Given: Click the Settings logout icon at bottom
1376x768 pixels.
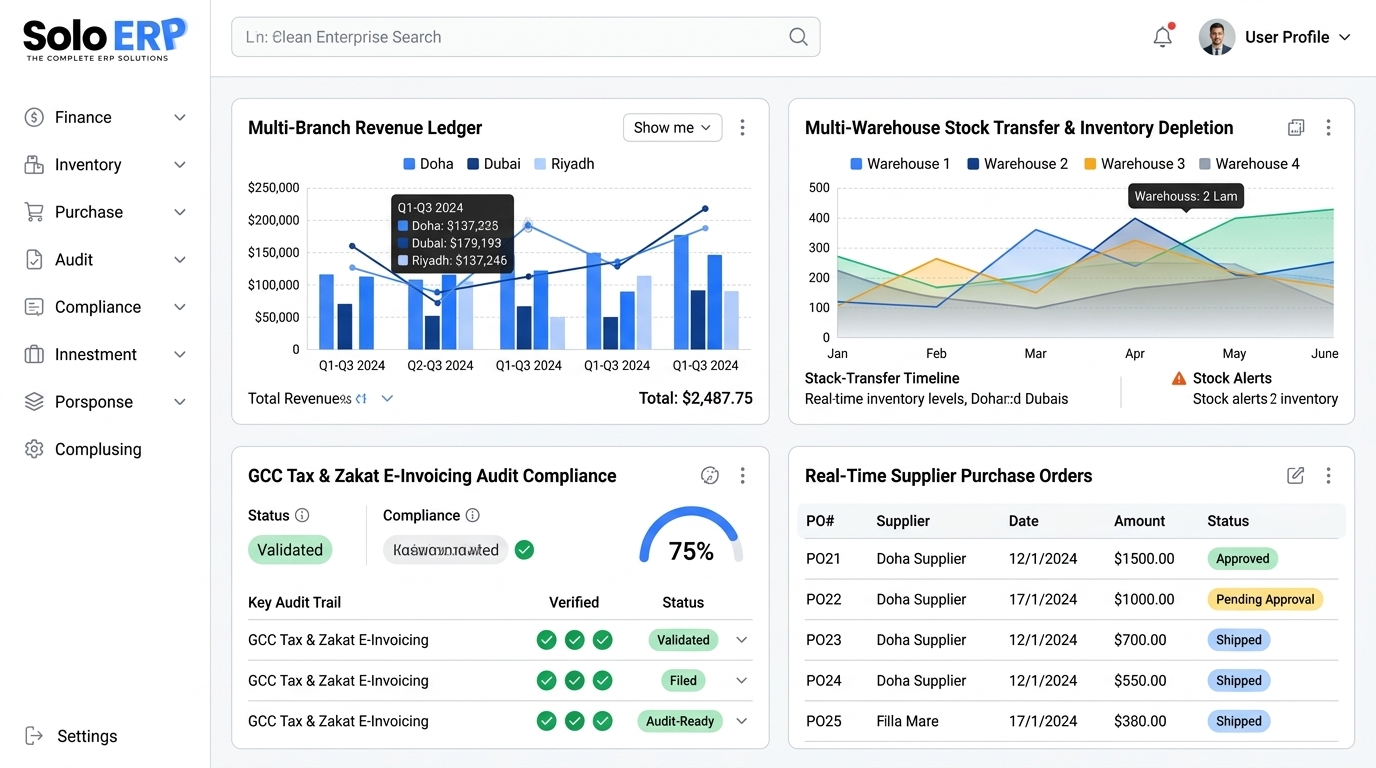Looking at the screenshot, I should 34,736.
